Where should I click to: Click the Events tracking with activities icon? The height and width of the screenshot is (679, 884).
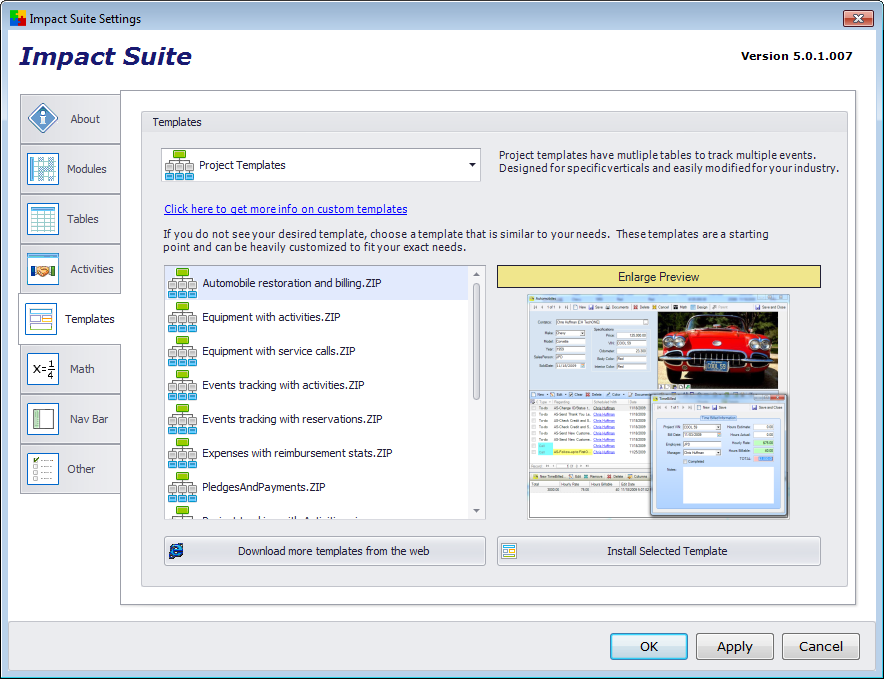pos(182,385)
